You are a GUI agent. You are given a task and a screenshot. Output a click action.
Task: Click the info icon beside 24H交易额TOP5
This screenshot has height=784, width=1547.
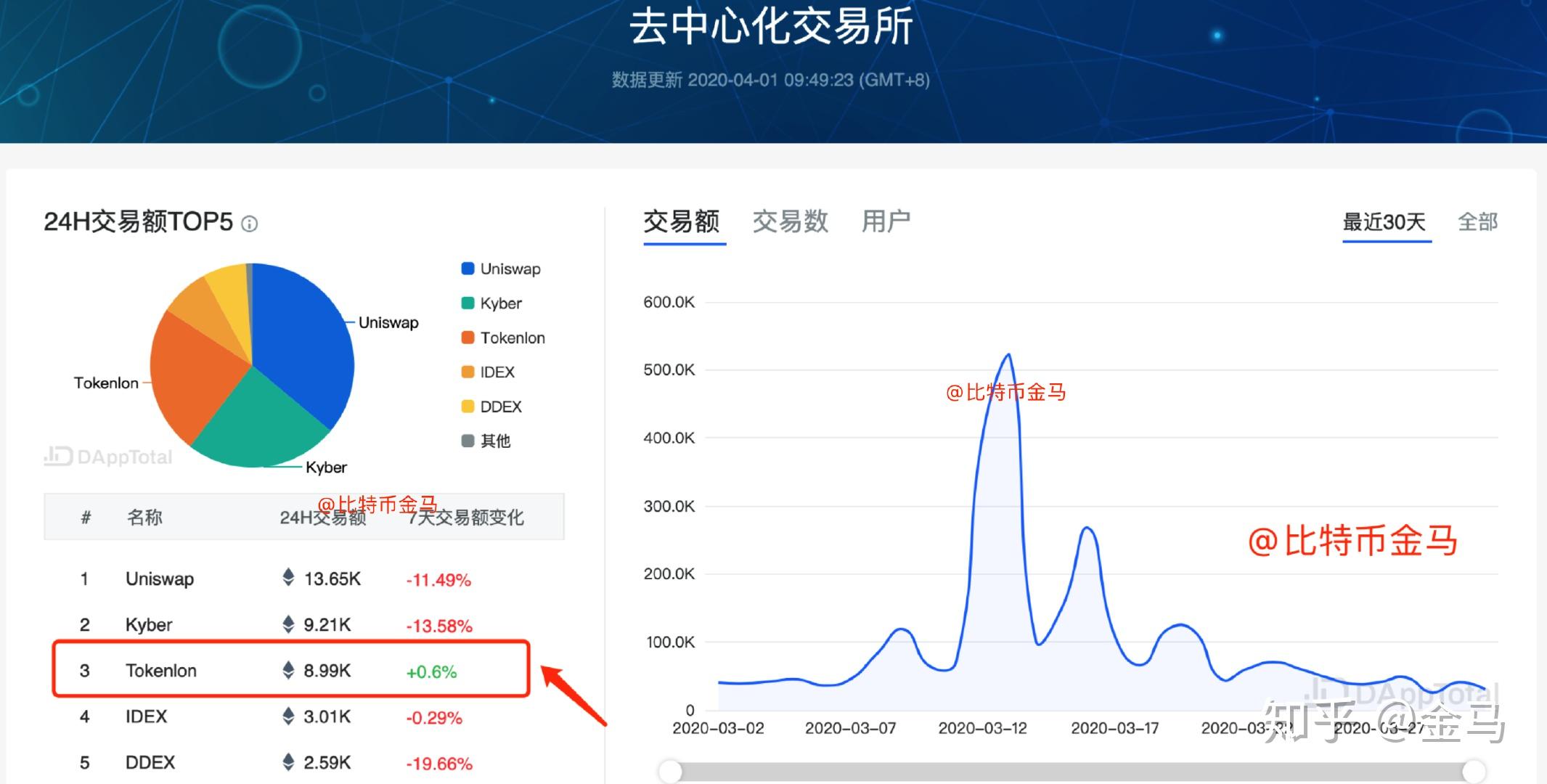pos(249,224)
